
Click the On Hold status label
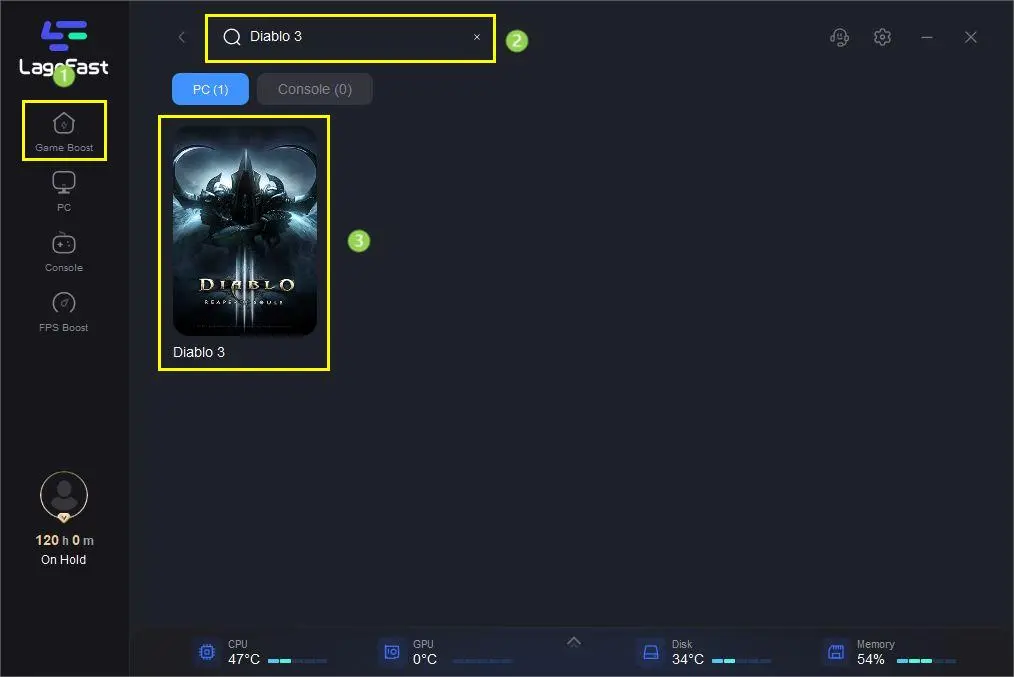(x=63, y=560)
